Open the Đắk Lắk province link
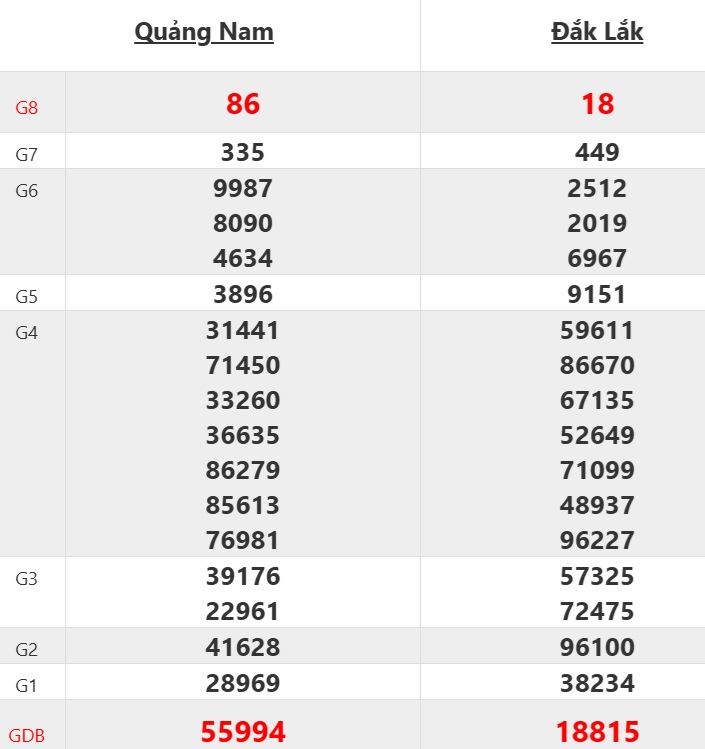This screenshot has height=749, width=705. tap(597, 32)
